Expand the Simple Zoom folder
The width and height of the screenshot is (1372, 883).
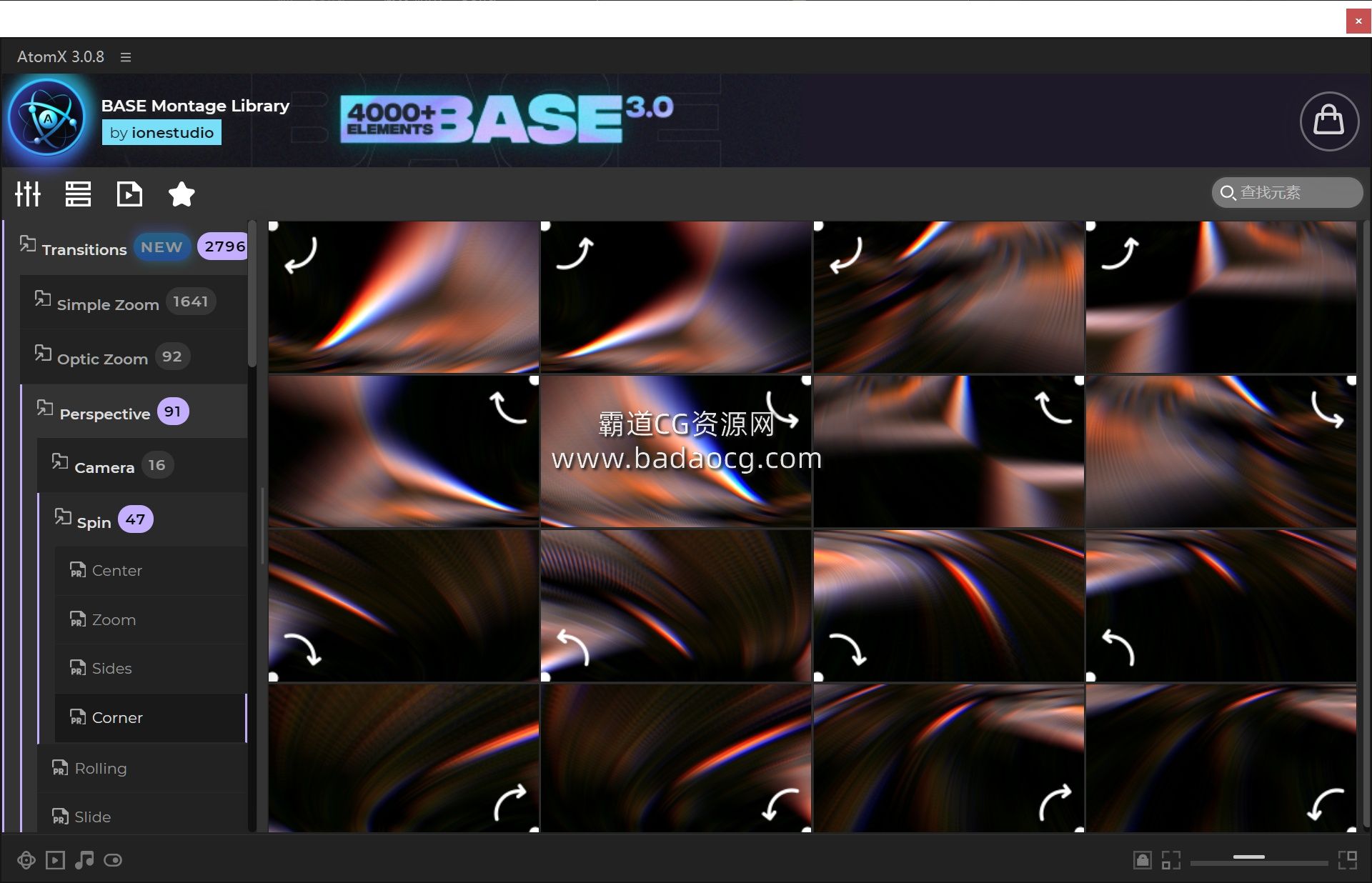click(x=134, y=302)
